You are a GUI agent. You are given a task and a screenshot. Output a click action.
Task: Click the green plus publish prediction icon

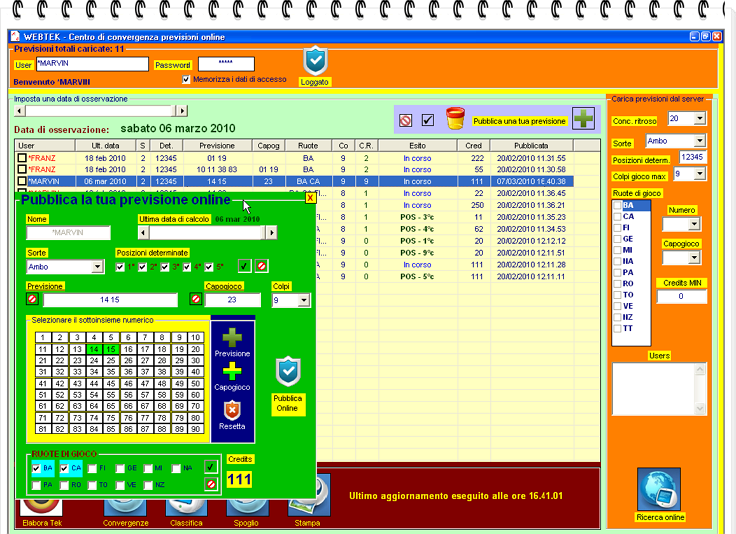point(583,118)
